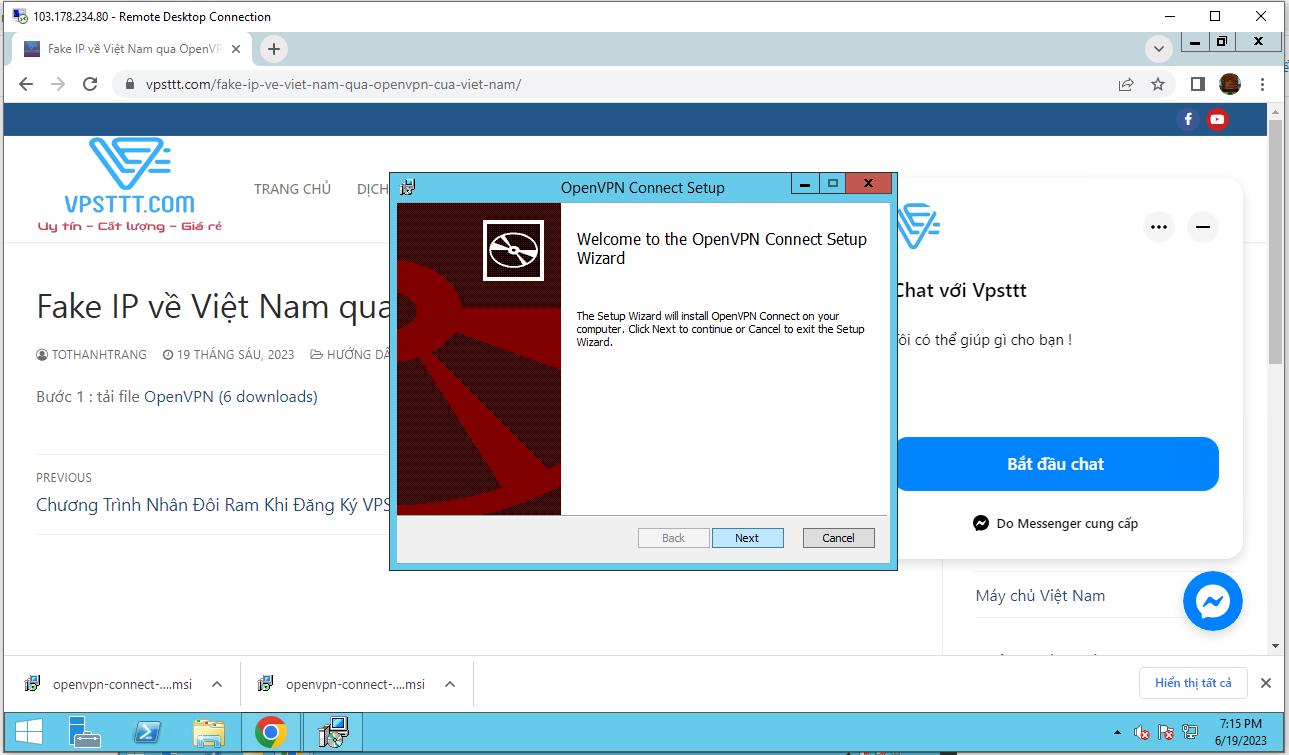Open the Windows Start menu
This screenshot has width=1289, height=755.
coord(29,733)
